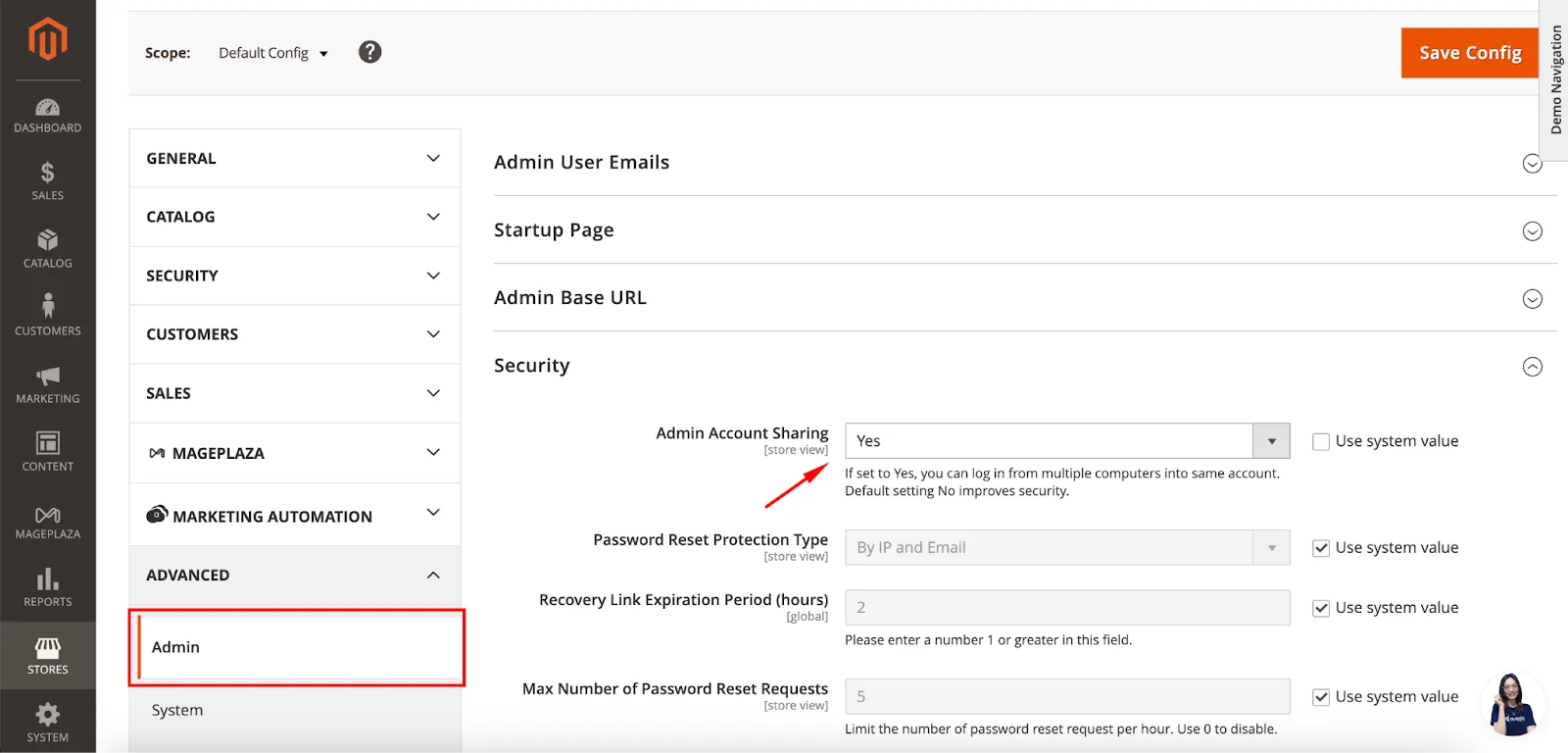Uncheck Use system value for Password Reset Protection
Screen dimensions: 1568x753
(1321, 548)
